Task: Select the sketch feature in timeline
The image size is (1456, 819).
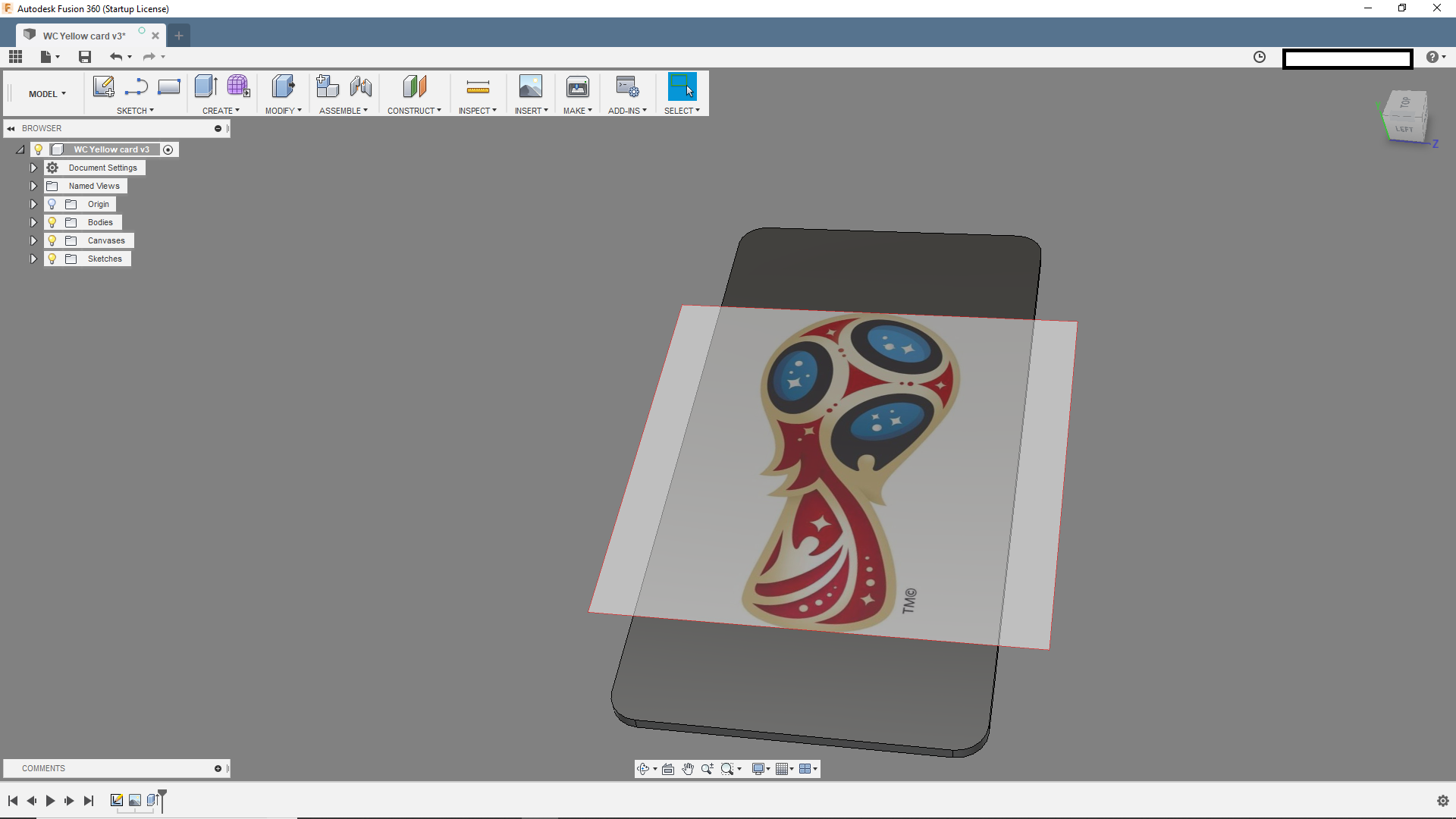Action: [117, 800]
